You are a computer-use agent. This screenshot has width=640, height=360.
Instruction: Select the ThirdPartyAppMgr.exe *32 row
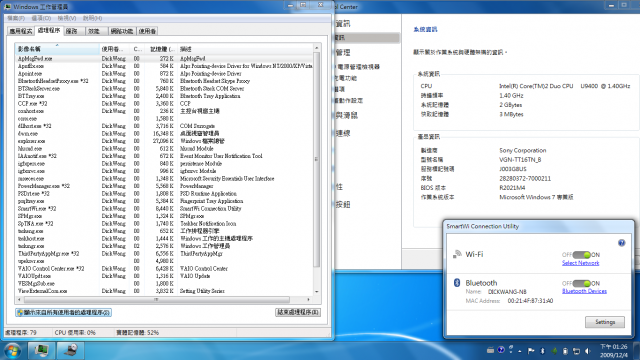coord(164,253)
